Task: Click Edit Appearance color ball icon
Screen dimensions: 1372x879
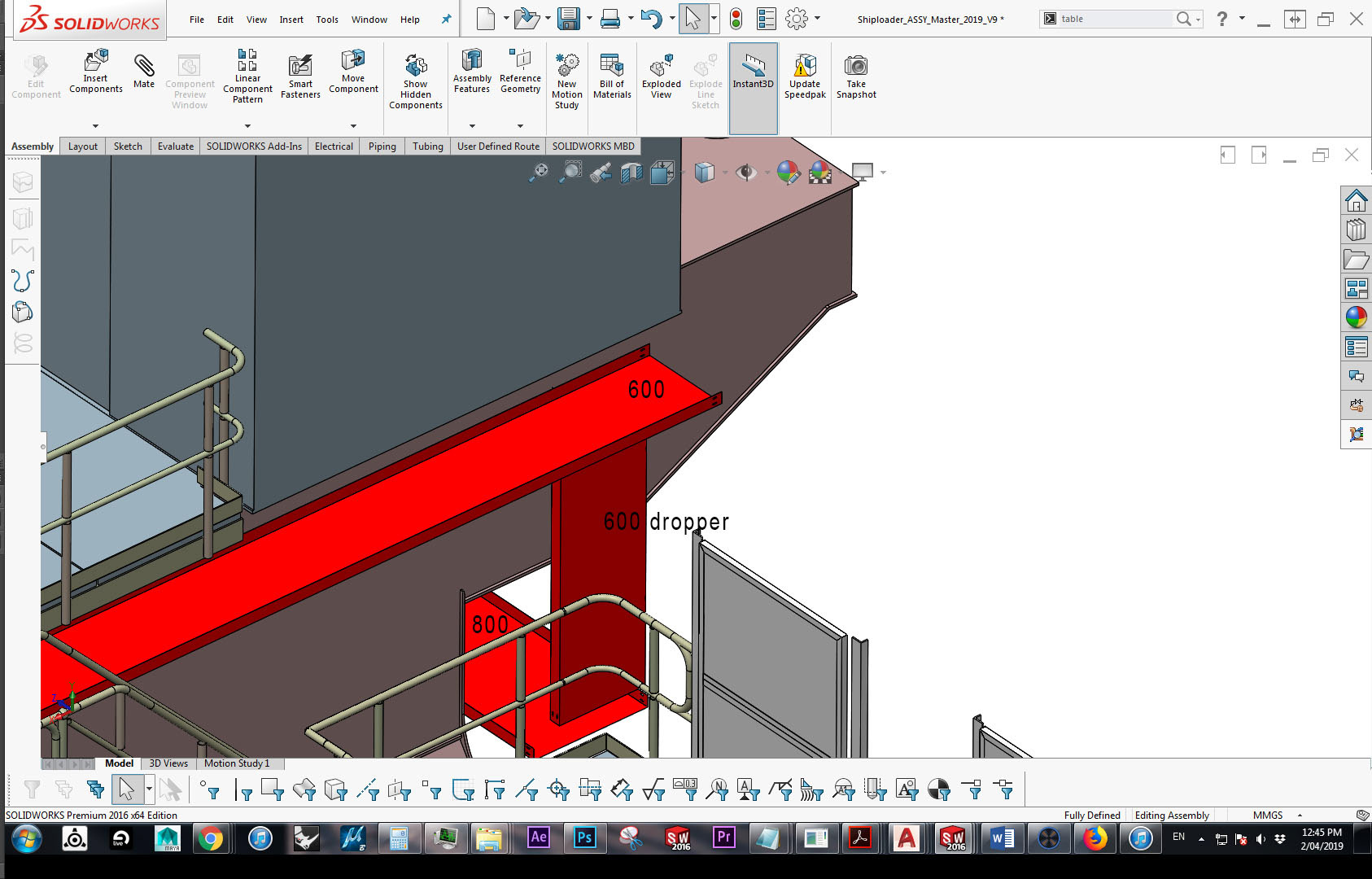Action: 788,172
